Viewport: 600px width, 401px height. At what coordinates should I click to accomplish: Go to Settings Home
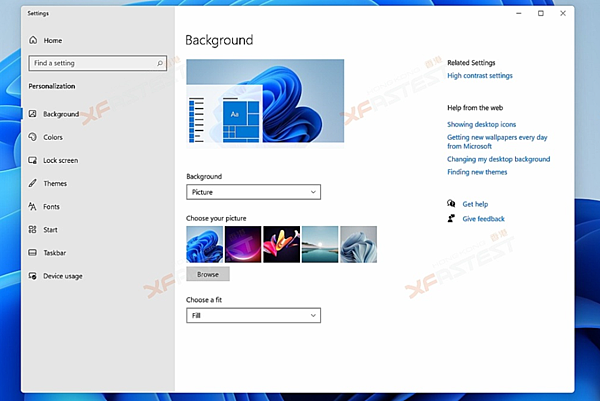pyautogui.click(x=98, y=40)
